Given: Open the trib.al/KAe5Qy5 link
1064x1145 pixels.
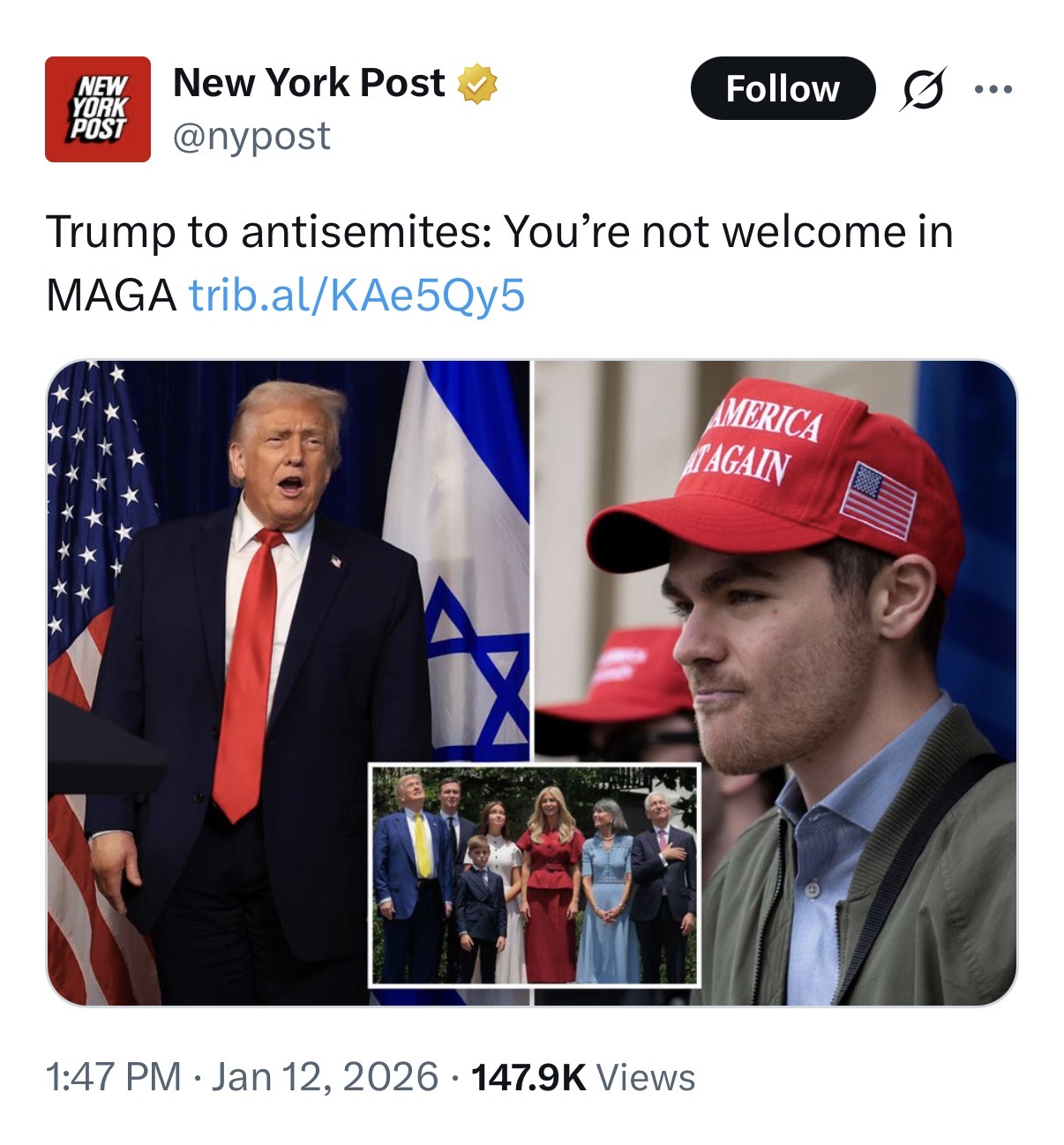Looking at the screenshot, I should (357, 295).
